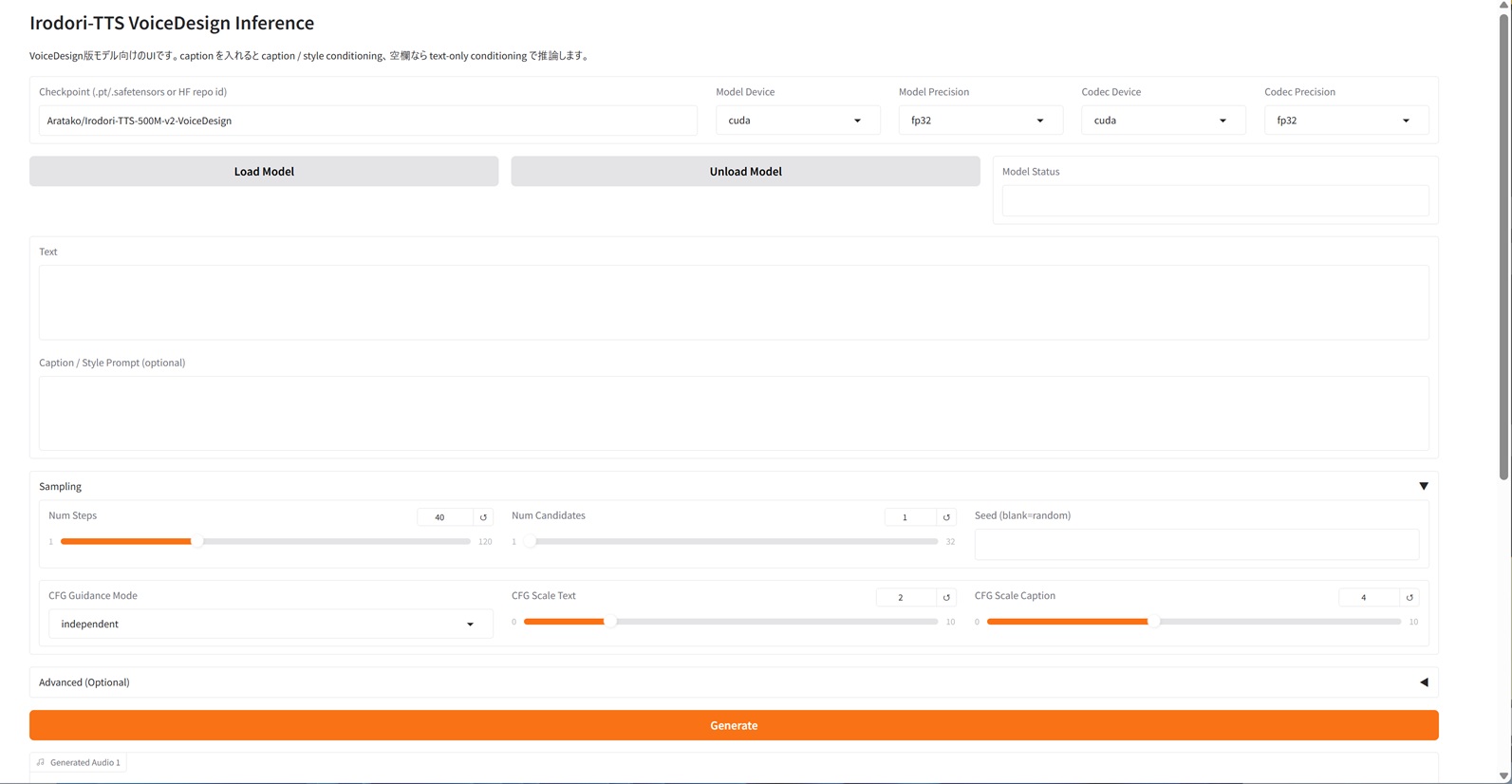Reset the CFG Scale Text value
The width and height of the screenshot is (1512, 784).
(x=946, y=598)
